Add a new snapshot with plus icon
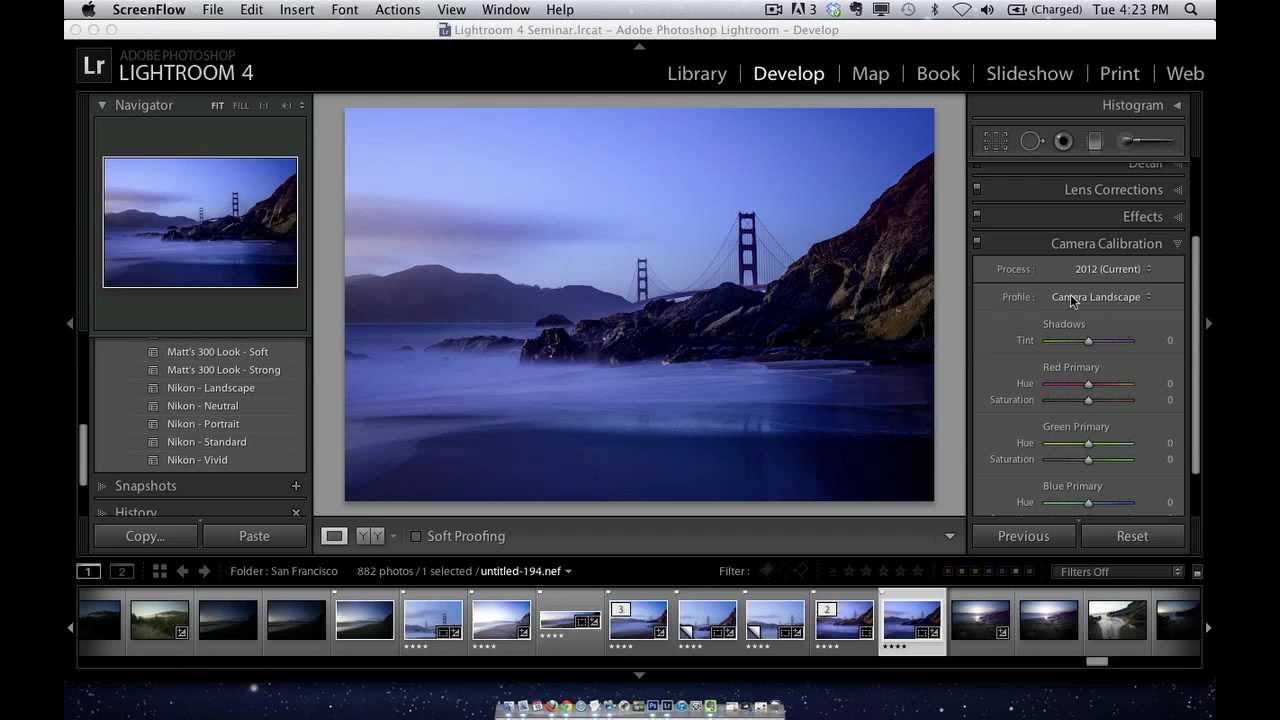Viewport: 1280px width, 720px height. [x=296, y=486]
